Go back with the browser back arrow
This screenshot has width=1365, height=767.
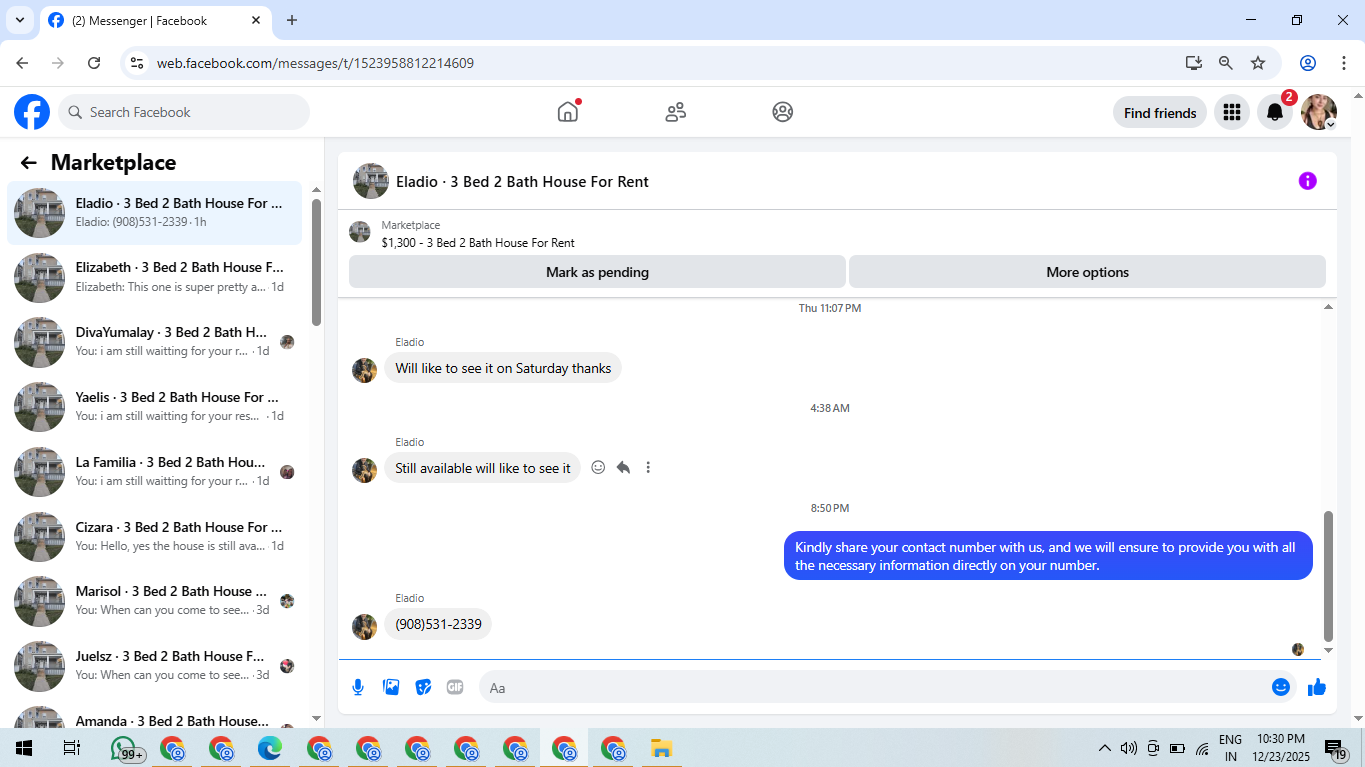[x=22, y=63]
